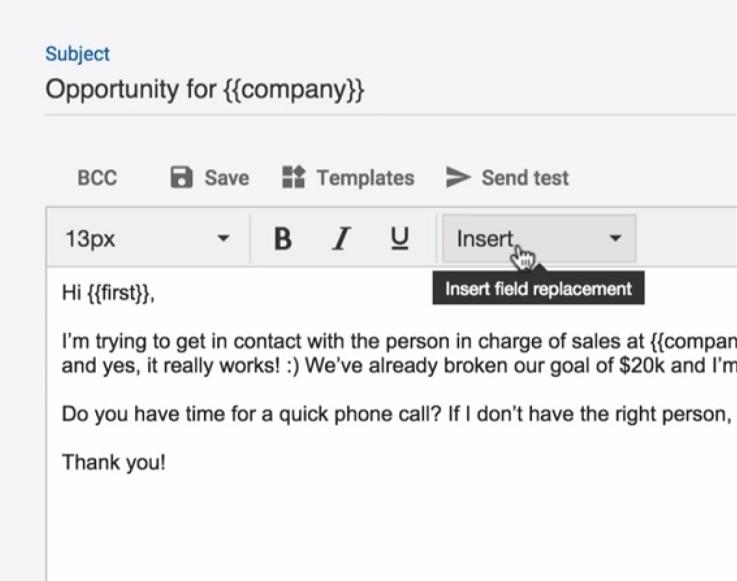Click the Insert dropdown caret arrow

tap(615, 238)
